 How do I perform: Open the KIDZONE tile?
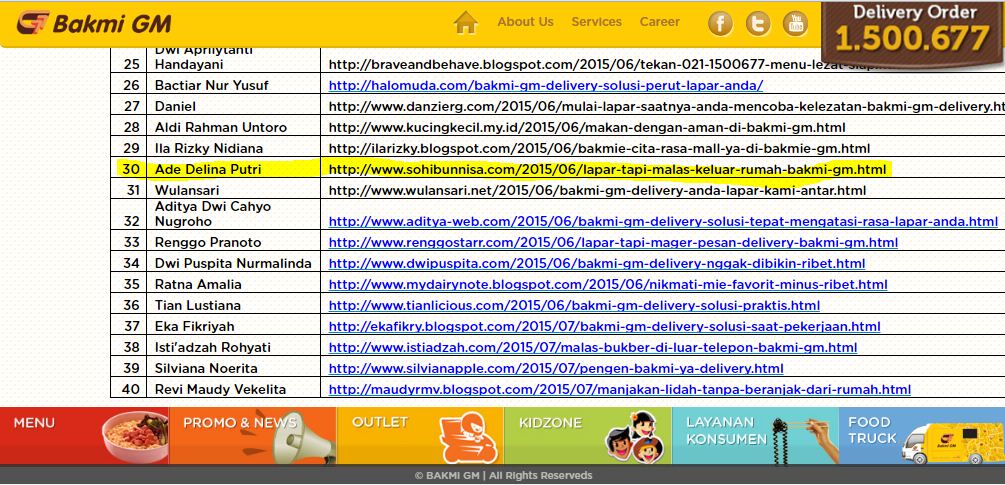click(588, 436)
